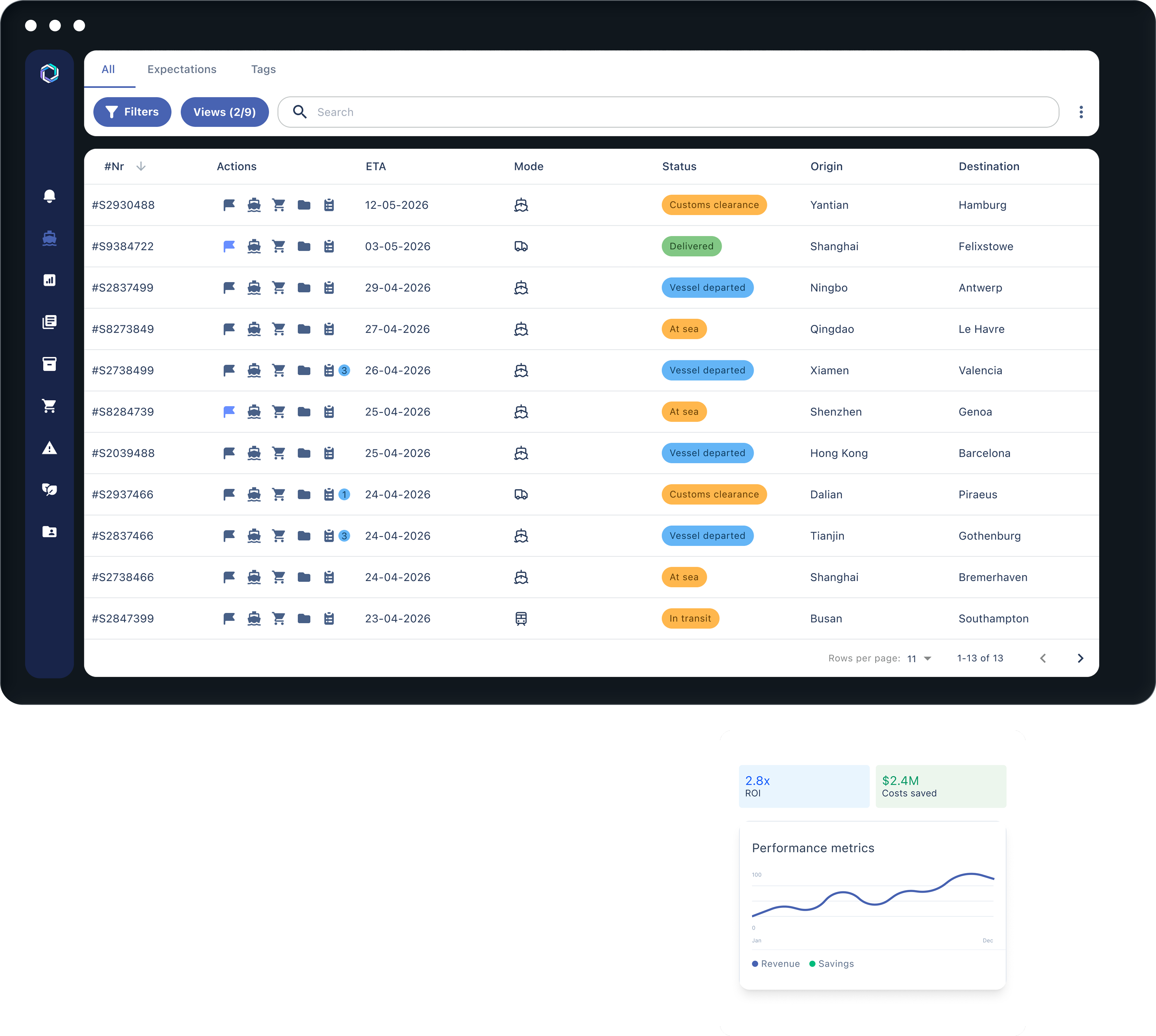
Task: Flag shipment #S2930488
Action: 229,205
